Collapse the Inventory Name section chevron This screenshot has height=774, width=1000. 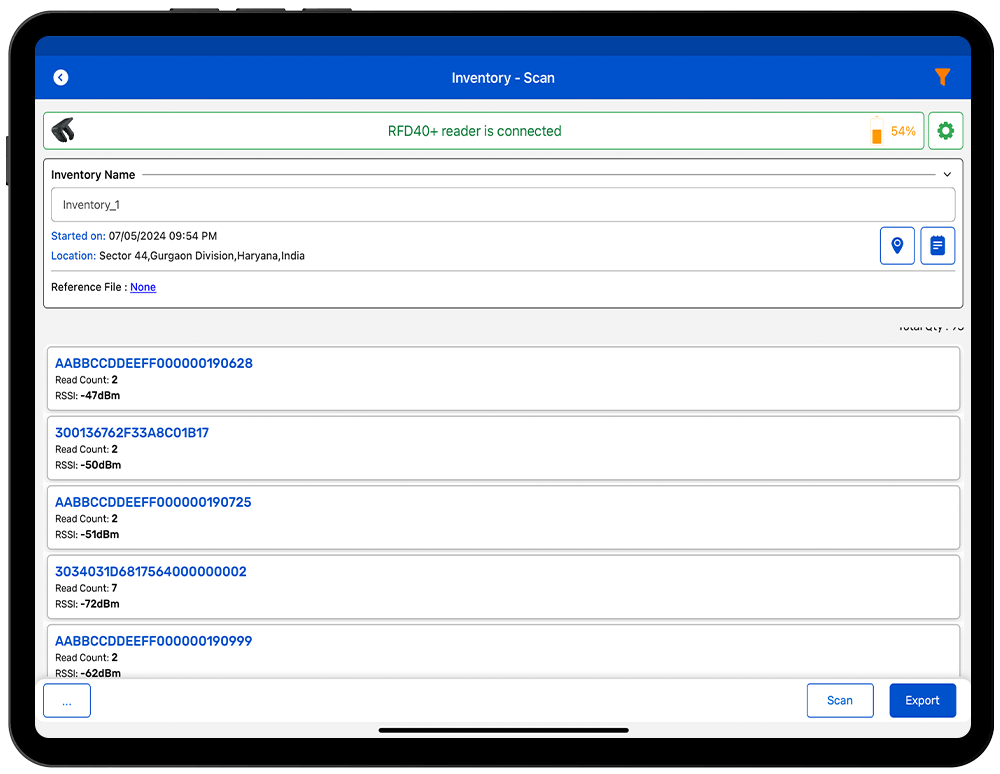click(x=947, y=175)
